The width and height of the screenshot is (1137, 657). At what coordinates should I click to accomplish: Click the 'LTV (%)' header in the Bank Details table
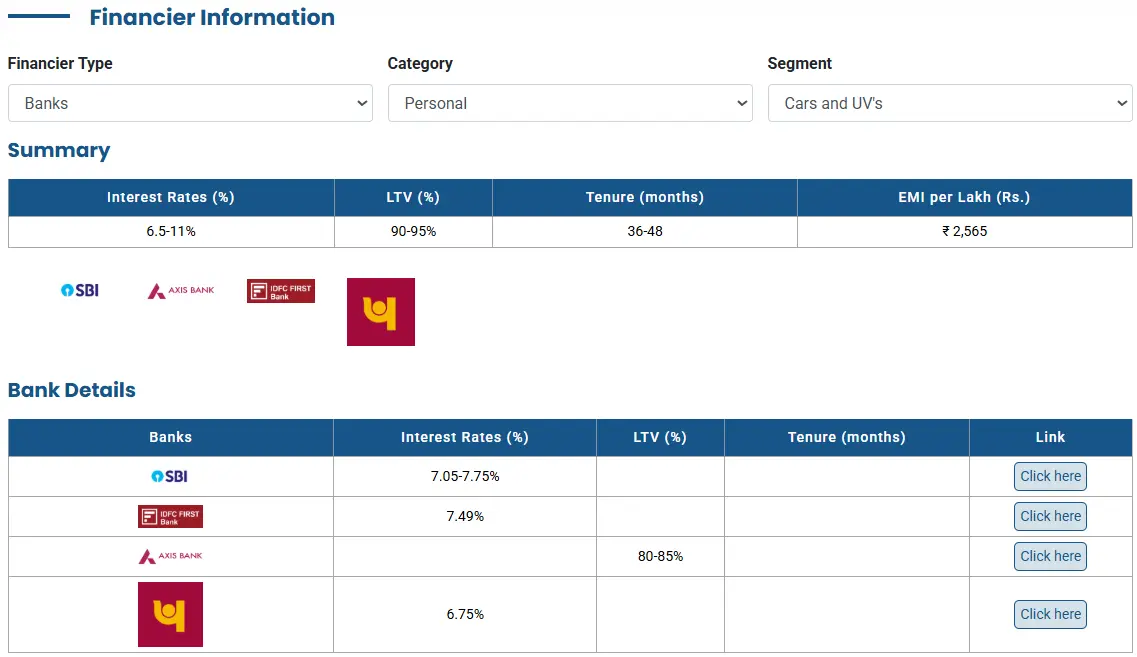click(660, 437)
